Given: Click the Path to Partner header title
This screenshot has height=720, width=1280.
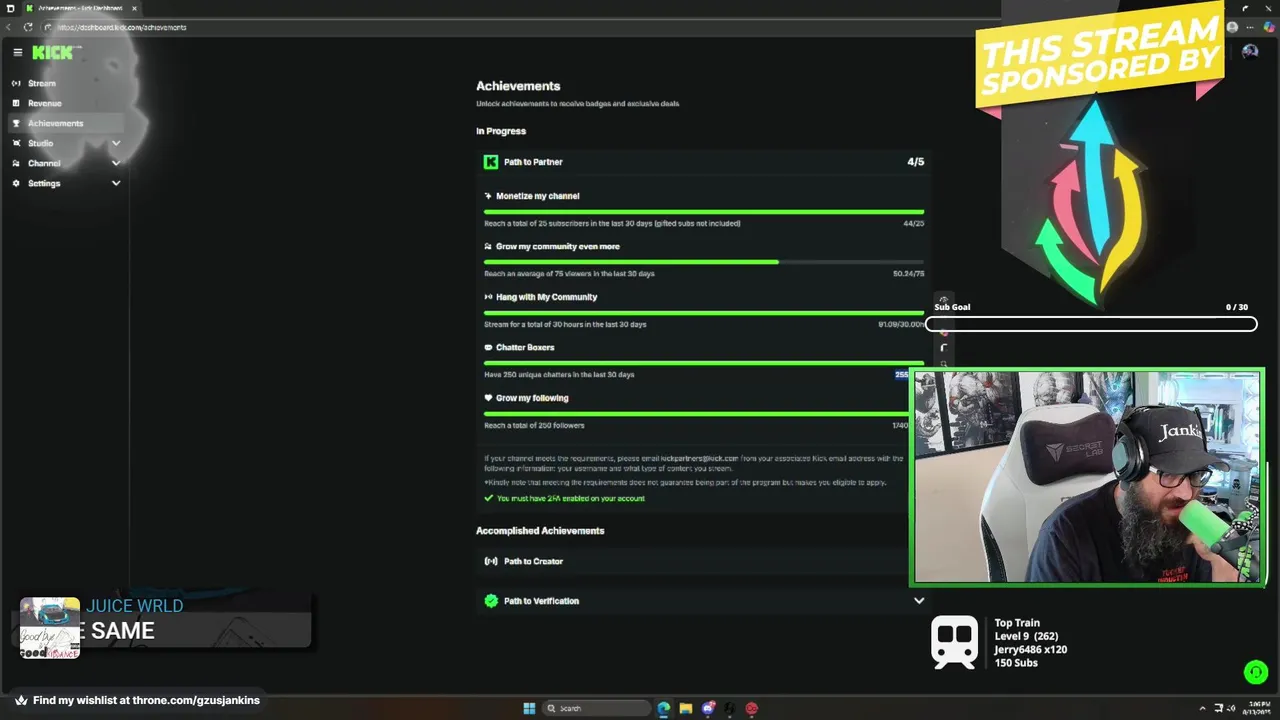Looking at the screenshot, I should 533,162.
